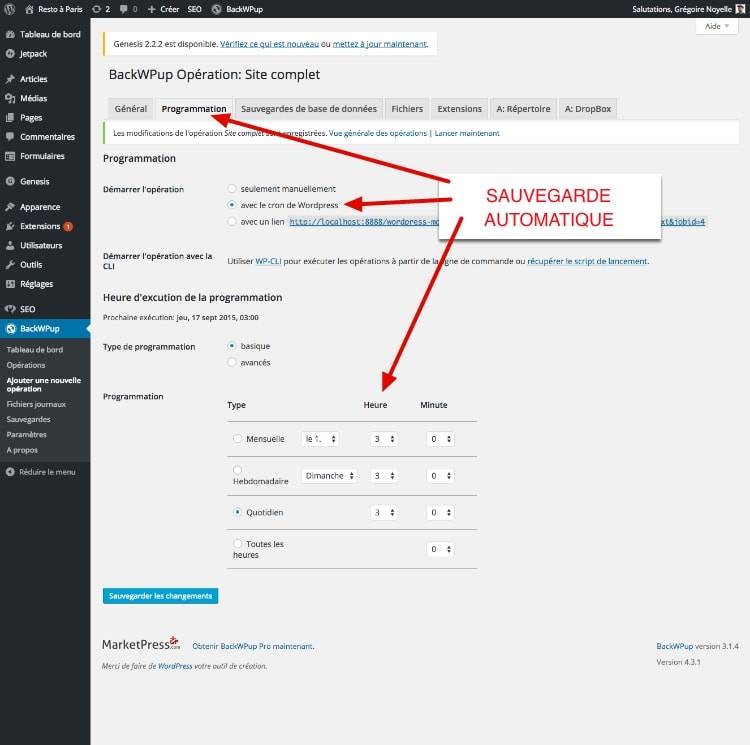
Task: Open the A: DropBox tab
Action: pyautogui.click(x=588, y=109)
